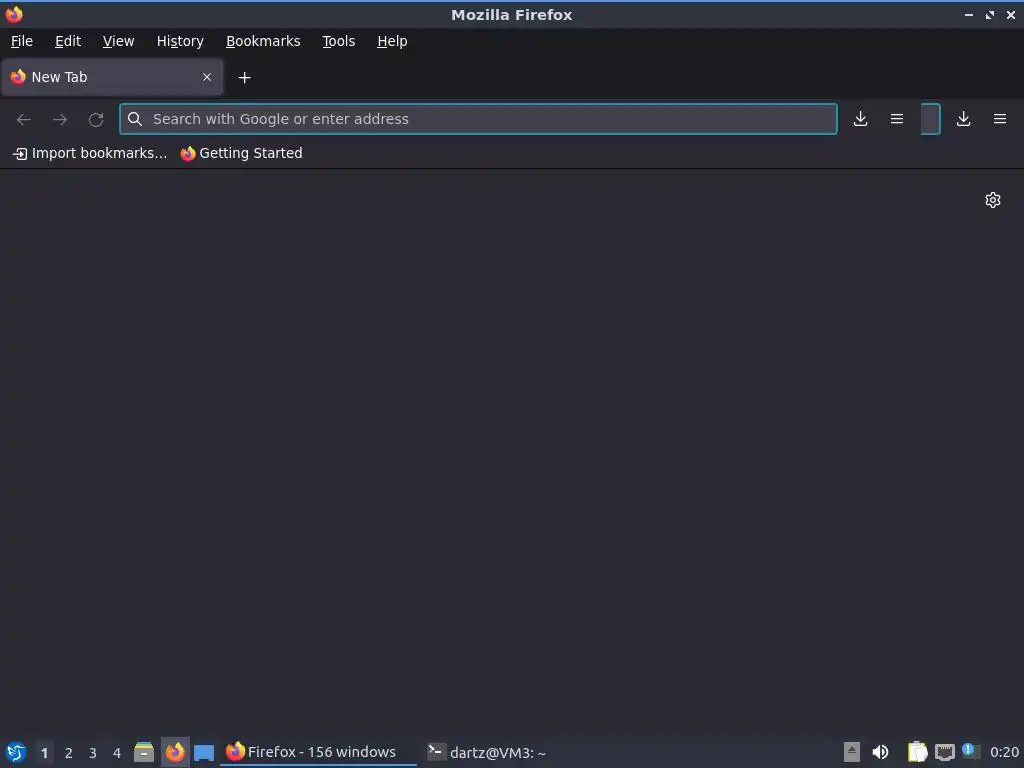Switch to virtual desktop 3
1024x768 pixels.
point(93,753)
